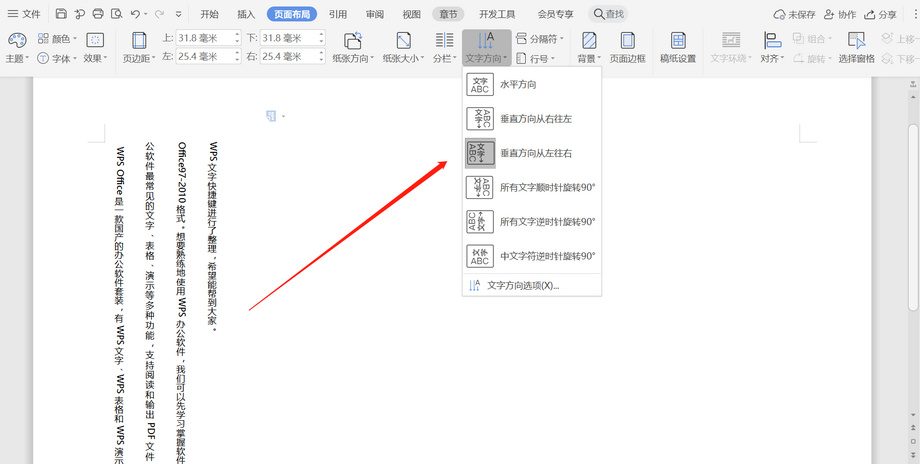Adjust the top margin spinner arrows
Viewport: 920px width, 464px height.
coord(237,38)
